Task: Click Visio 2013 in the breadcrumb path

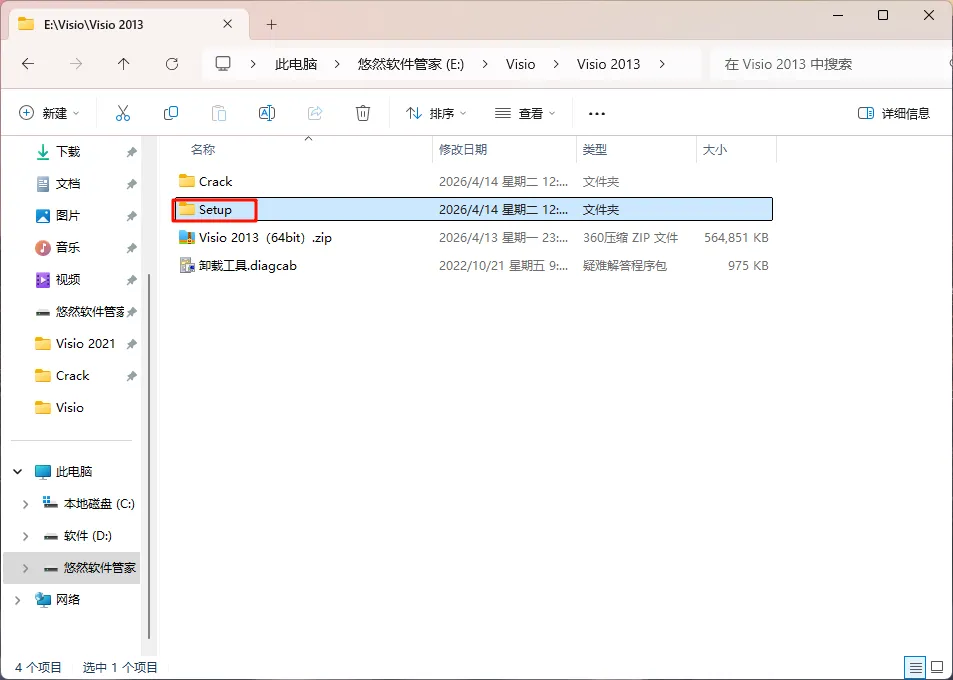Action: (608, 64)
